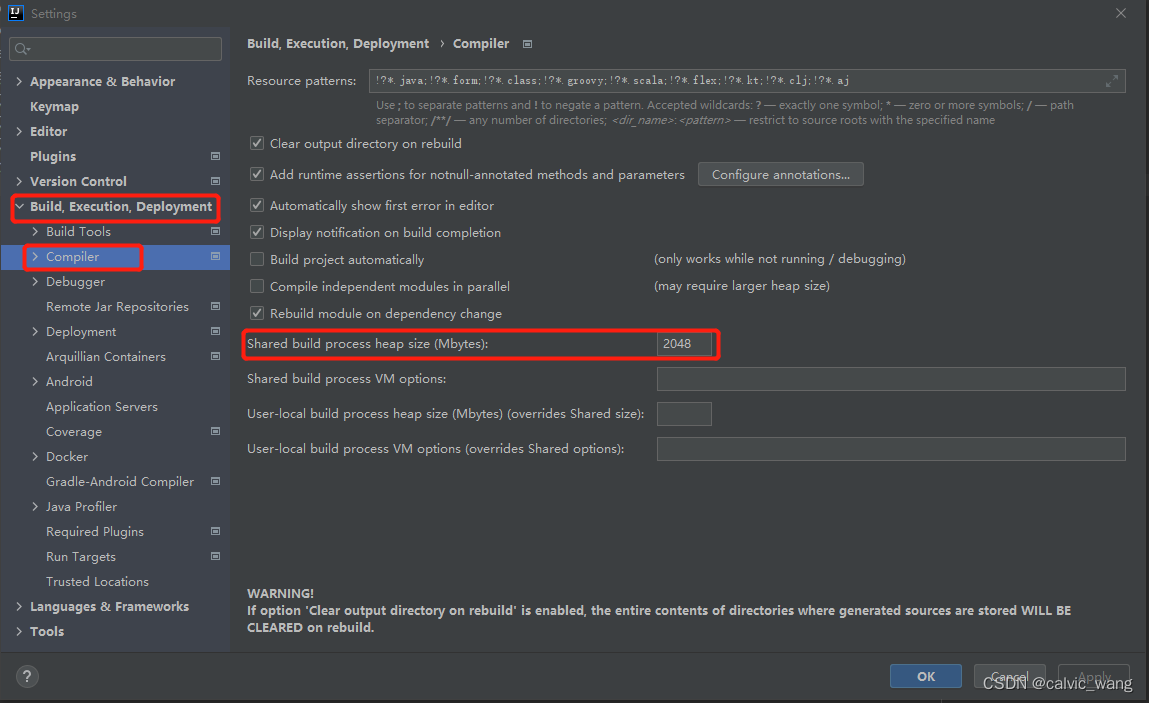1149x703 pixels.
Task: Click the Shared build process VM options field
Action: tap(890, 379)
